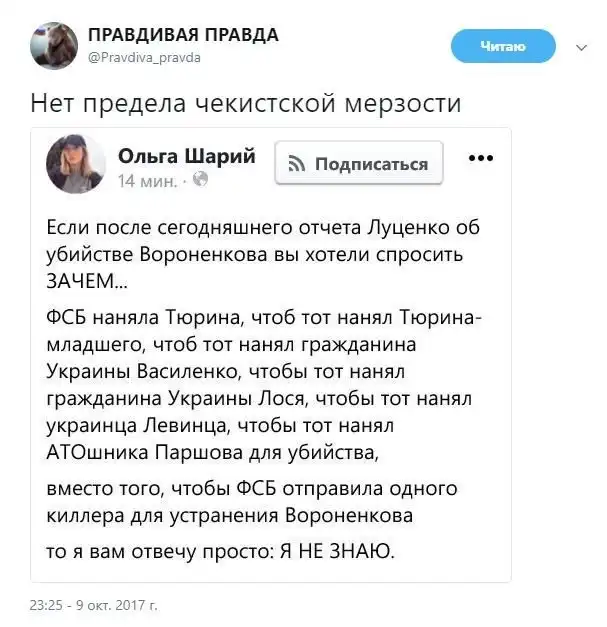607x627 pixels.
Task: Click the RSS feed icon in Подписаться
Action: click(297, 164)
